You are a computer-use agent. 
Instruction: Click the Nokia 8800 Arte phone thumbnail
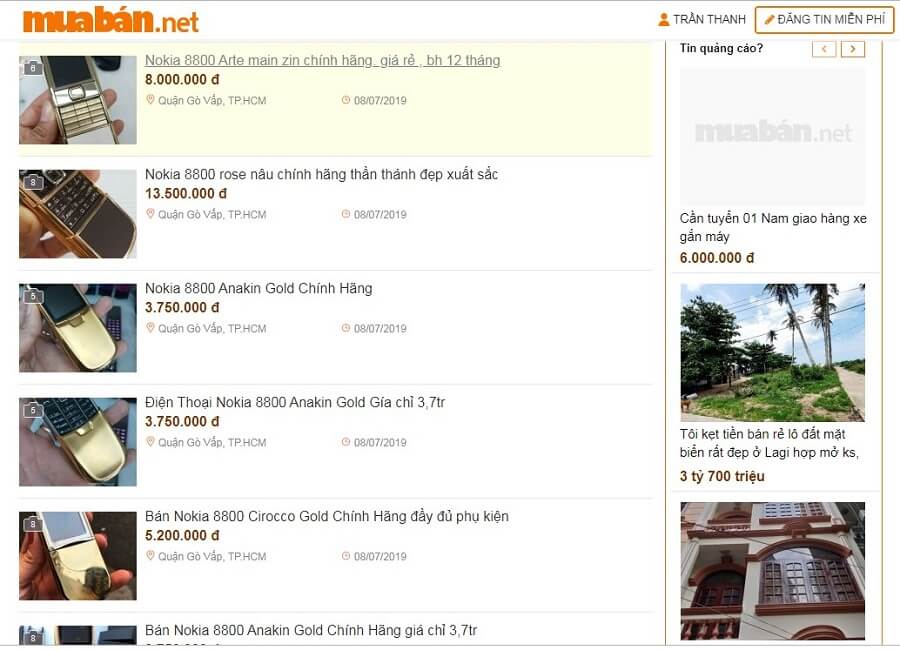tap(77, 100)
